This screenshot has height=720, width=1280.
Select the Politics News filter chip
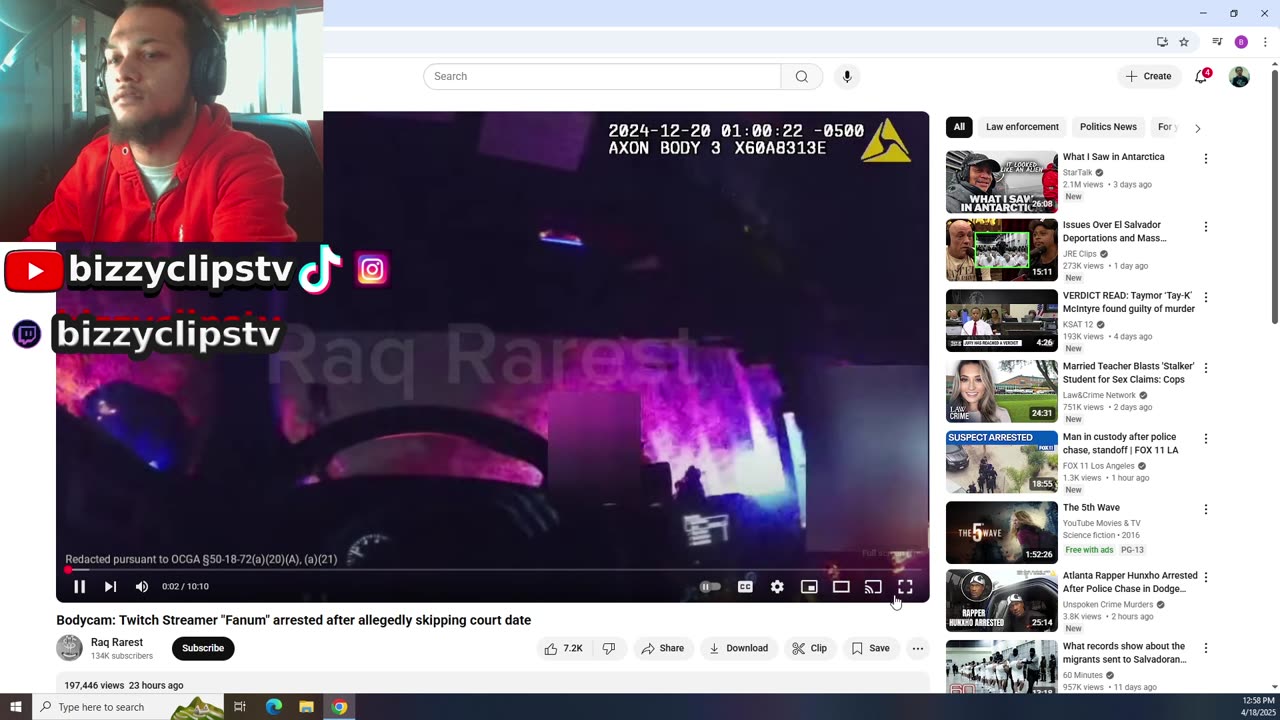[1108, 127]
